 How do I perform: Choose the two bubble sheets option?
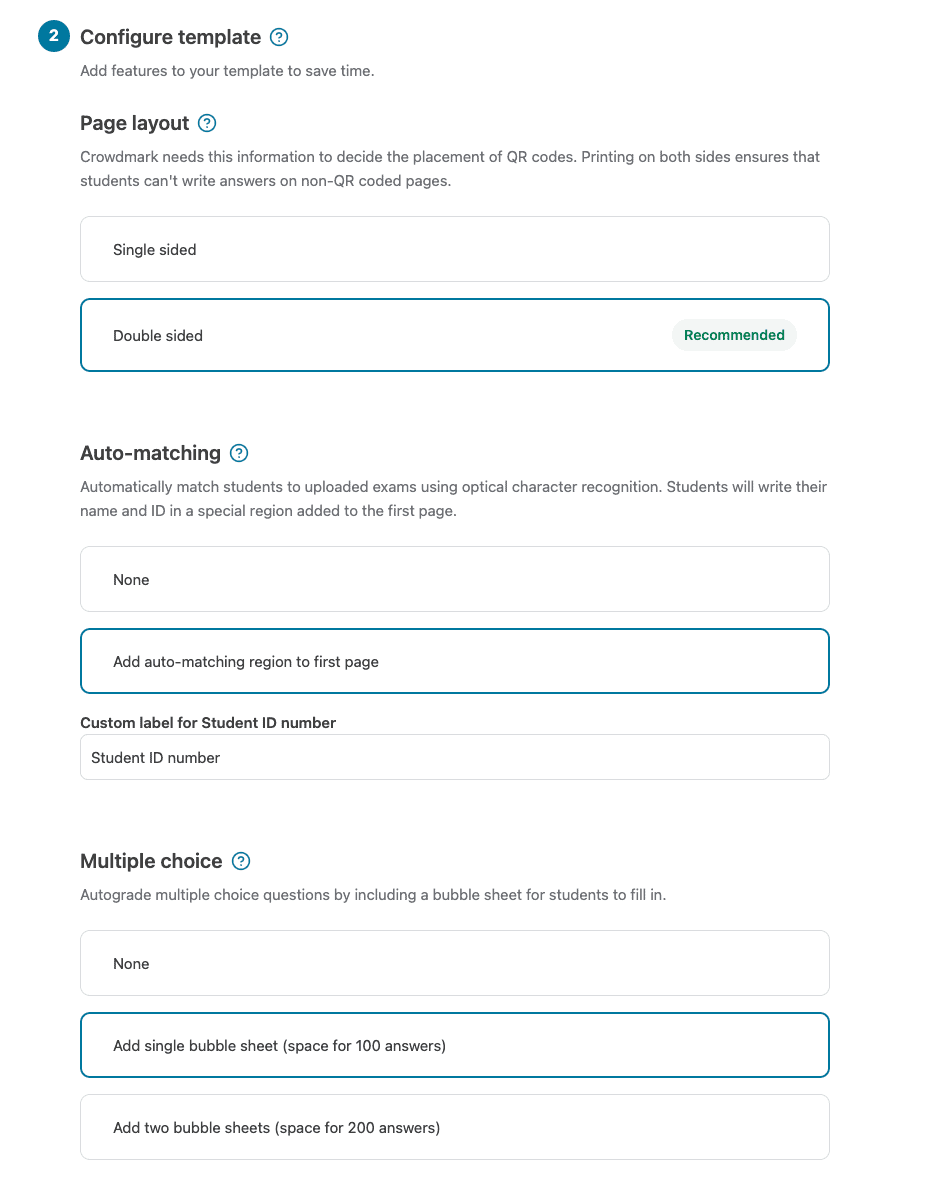coord(455,1127)
